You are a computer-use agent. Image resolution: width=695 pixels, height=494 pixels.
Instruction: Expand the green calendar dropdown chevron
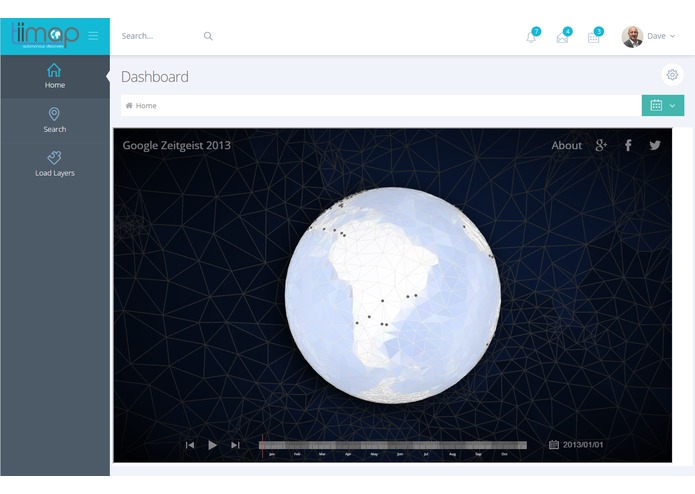672,106
